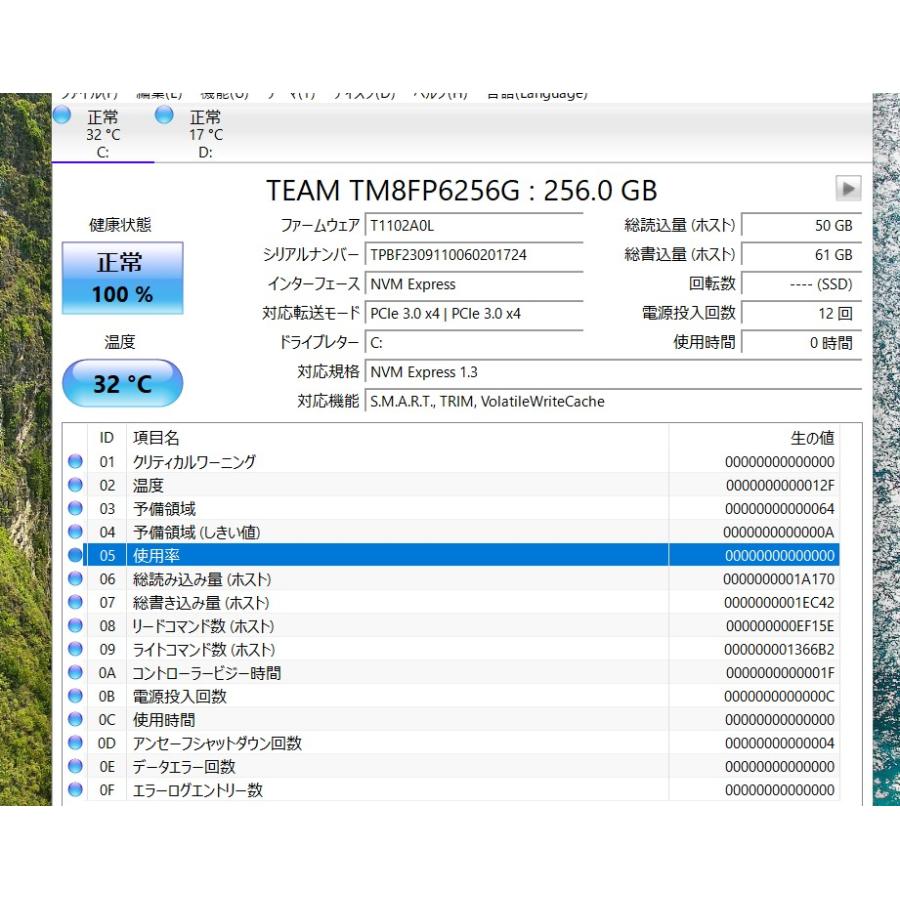This screenshot has width=900, height=900.
Task: Select the クリティカルワーニング attribute row
Action: 451,461
